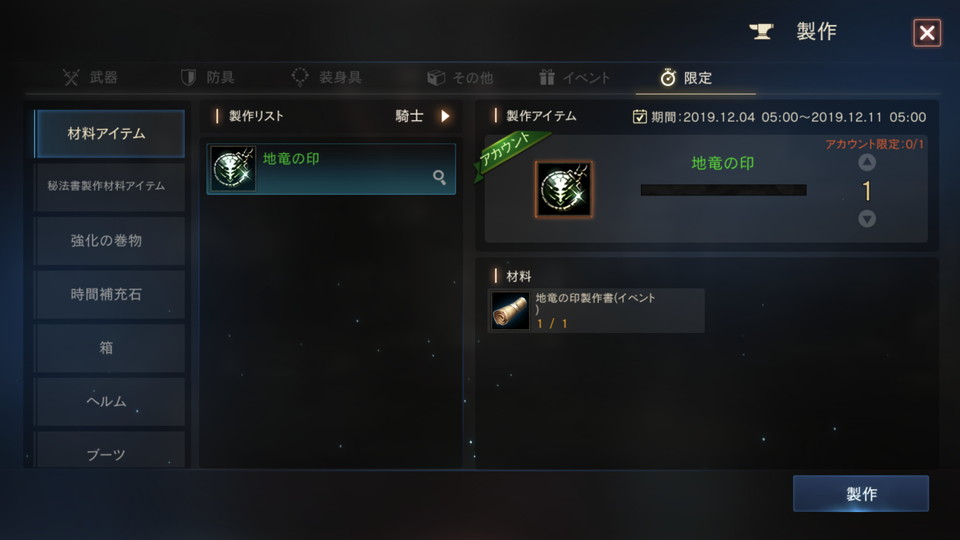The height and width of the screenshot is (540, 960).
Task: Click the 製作 craft button
Action: (x=861, y=493)
